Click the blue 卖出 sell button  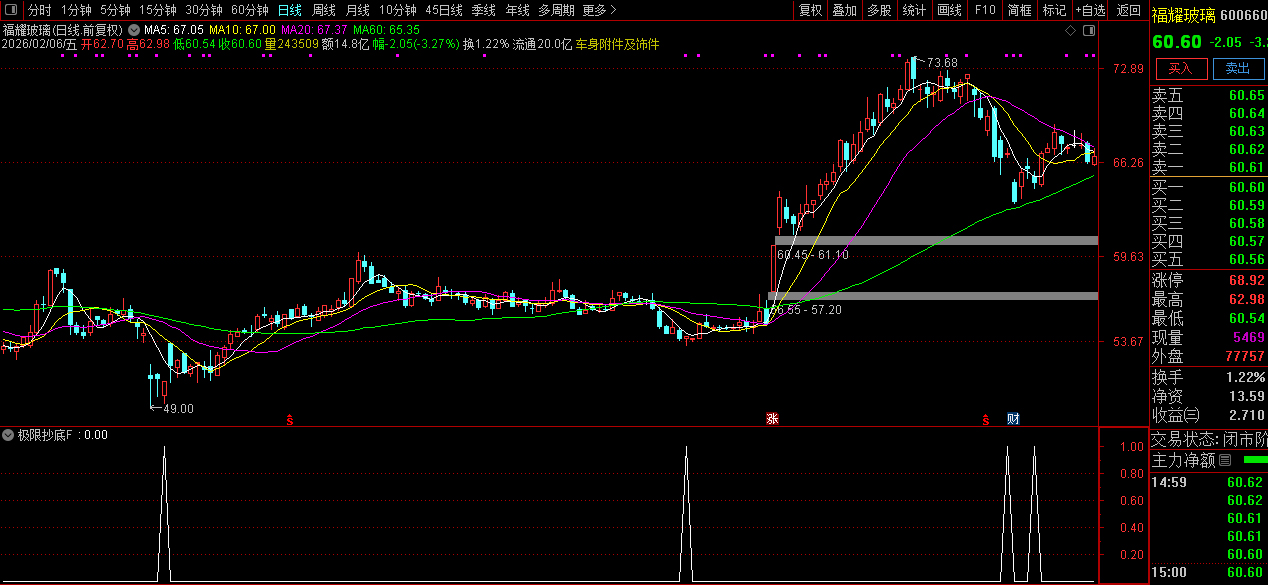pos(1237,68)
